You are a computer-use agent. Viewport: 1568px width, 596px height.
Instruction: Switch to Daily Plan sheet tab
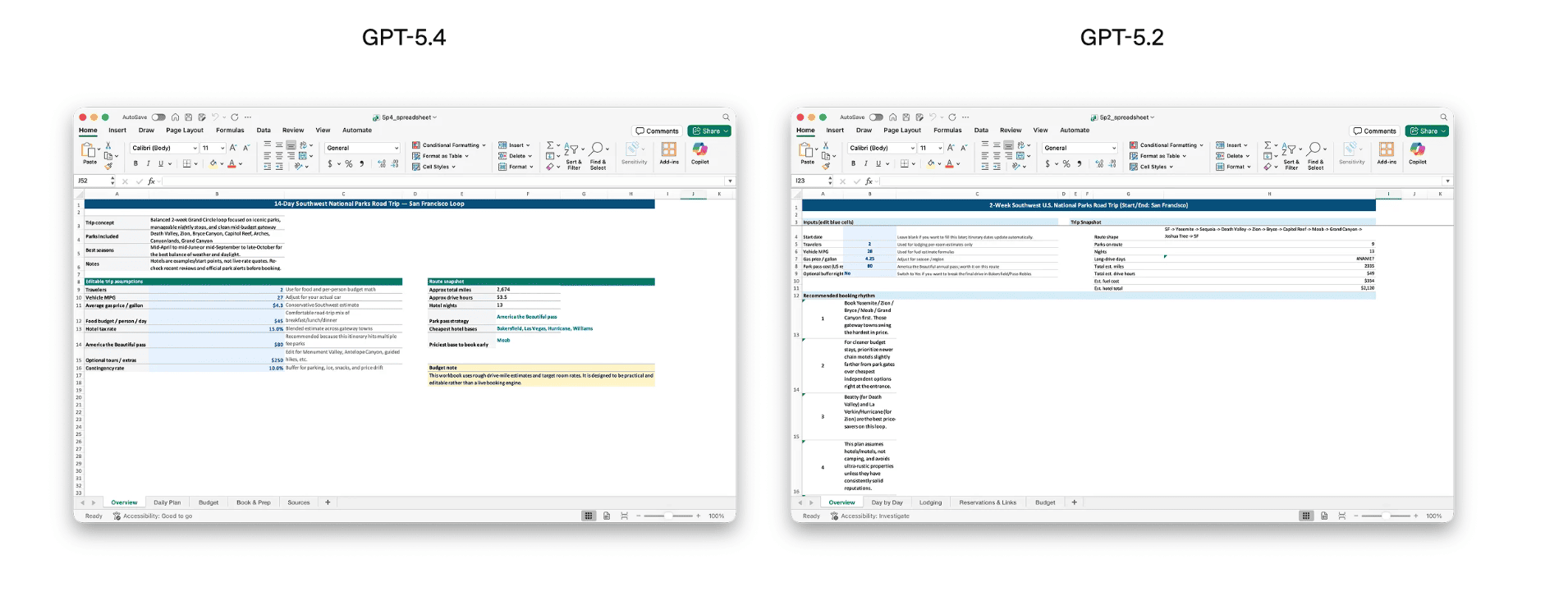pos(167,502)
